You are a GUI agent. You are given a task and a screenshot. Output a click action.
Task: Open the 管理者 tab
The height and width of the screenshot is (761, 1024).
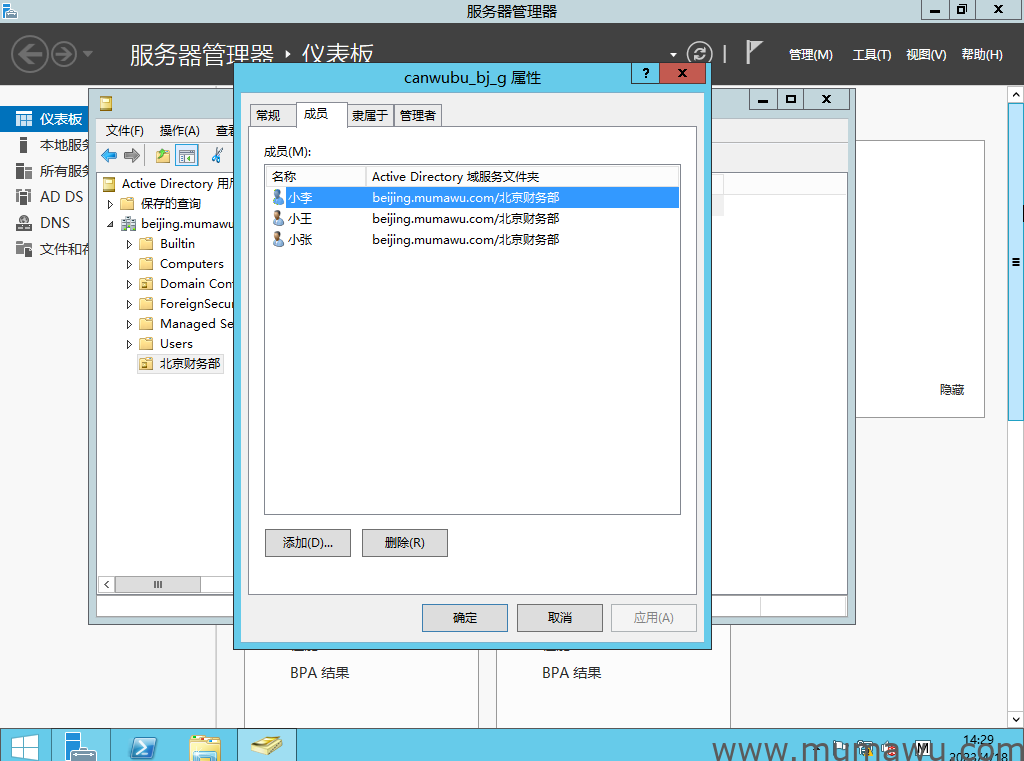[417, 116]
